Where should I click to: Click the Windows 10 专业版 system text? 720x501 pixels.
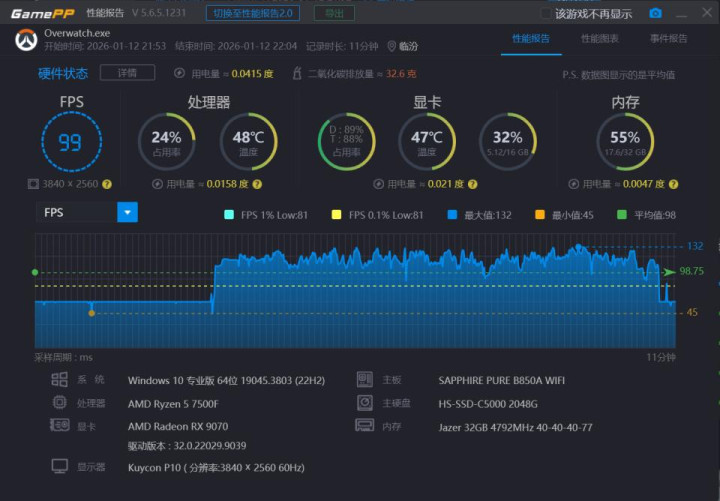point(226,381)
